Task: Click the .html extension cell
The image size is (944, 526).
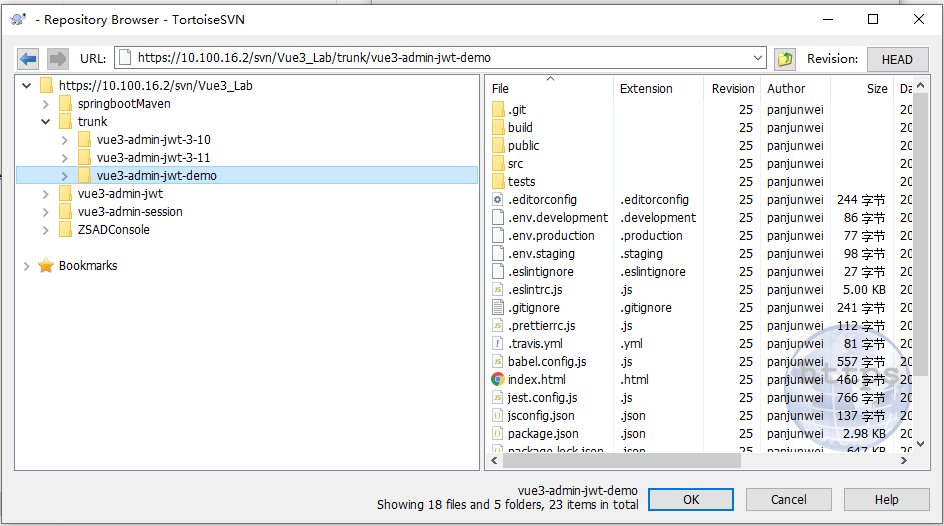Action: point(635,379)
